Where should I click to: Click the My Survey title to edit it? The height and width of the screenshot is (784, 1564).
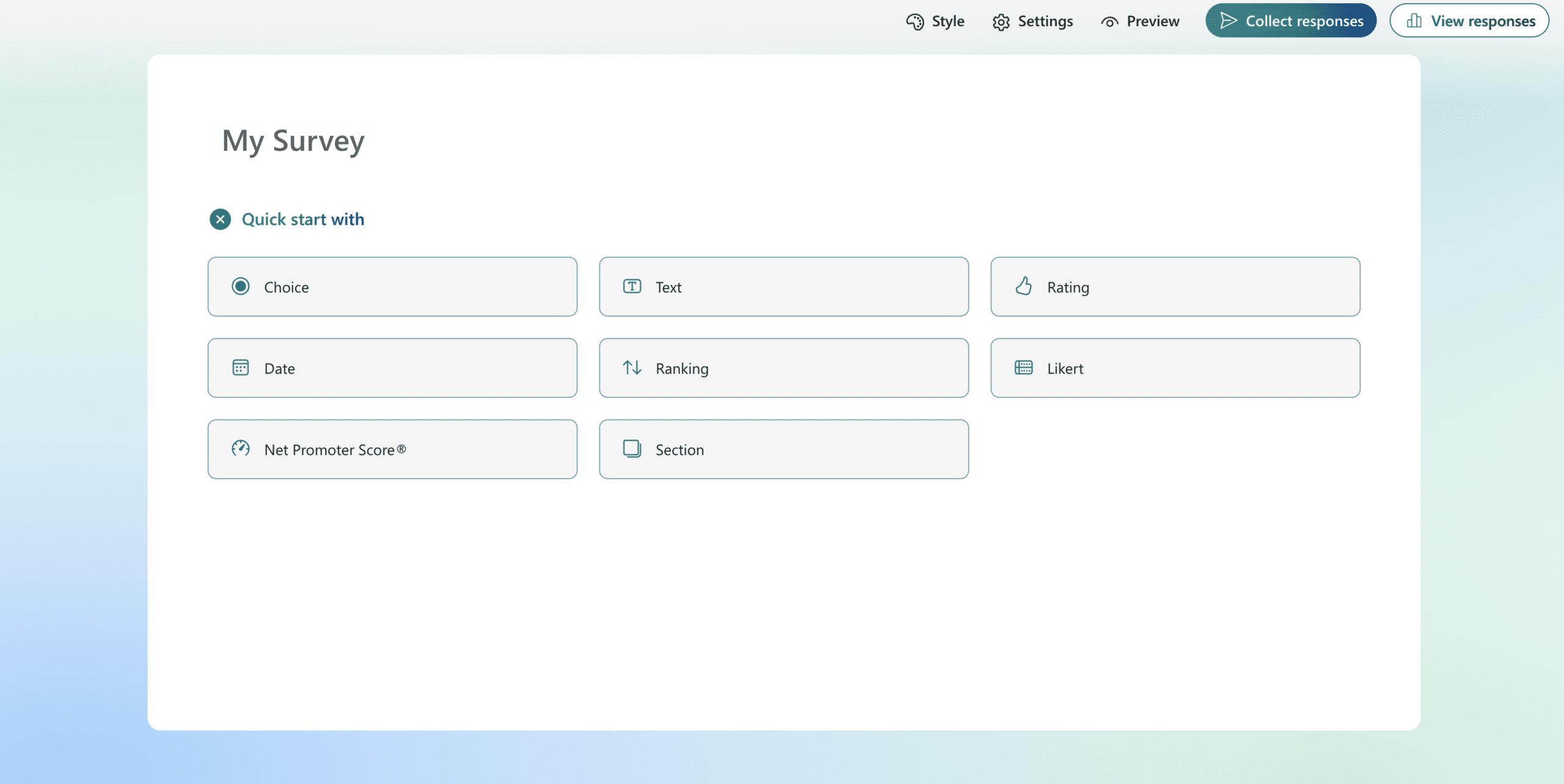(x=293, y=141)
